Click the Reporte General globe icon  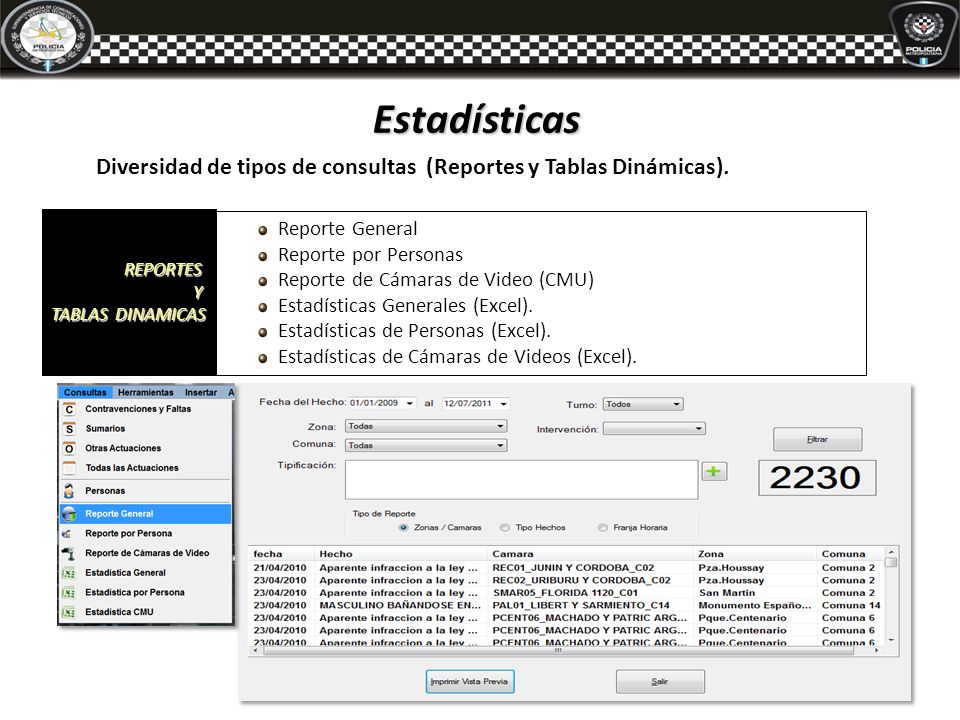(69, 514)
